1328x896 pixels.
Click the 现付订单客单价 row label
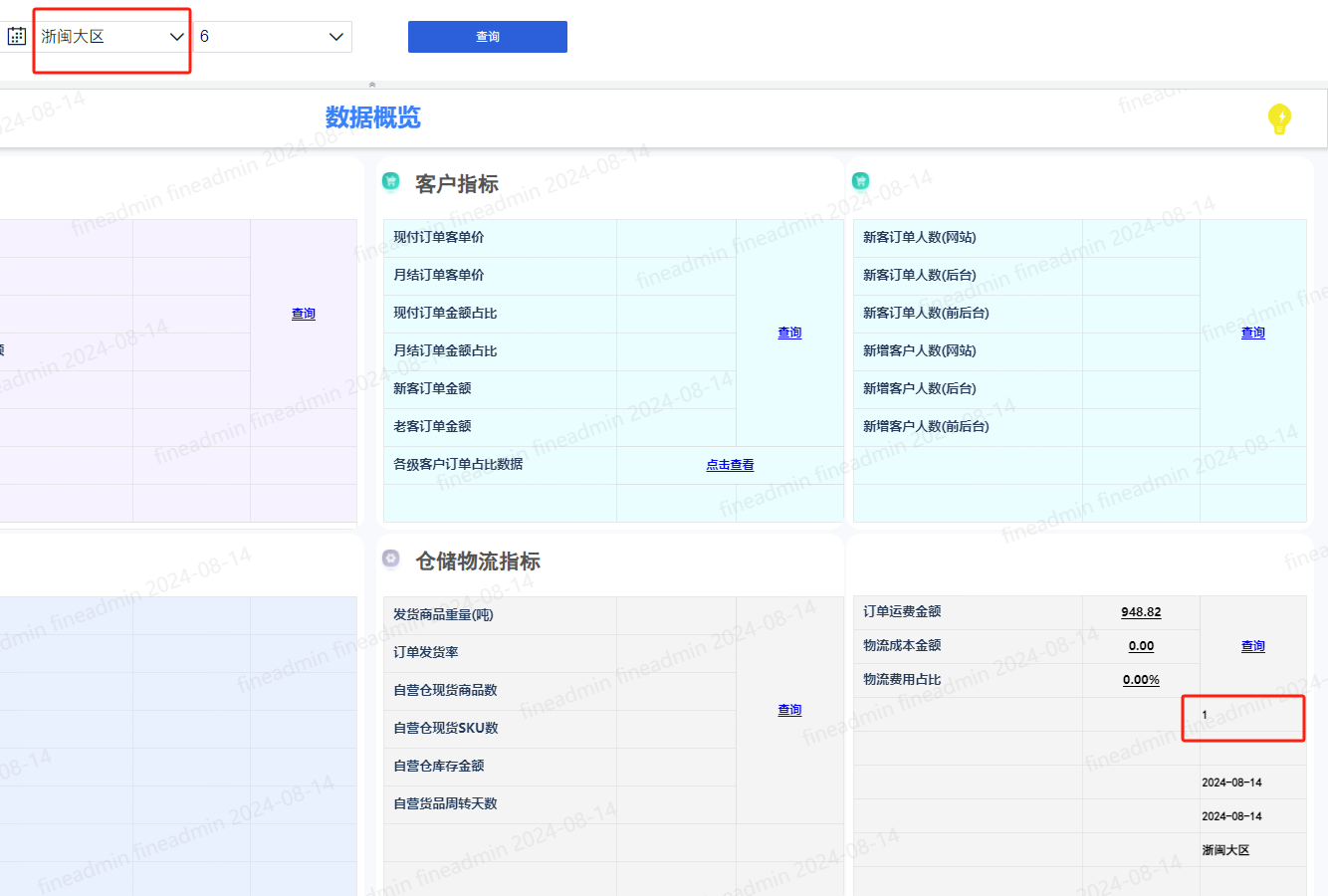point(439,237)
